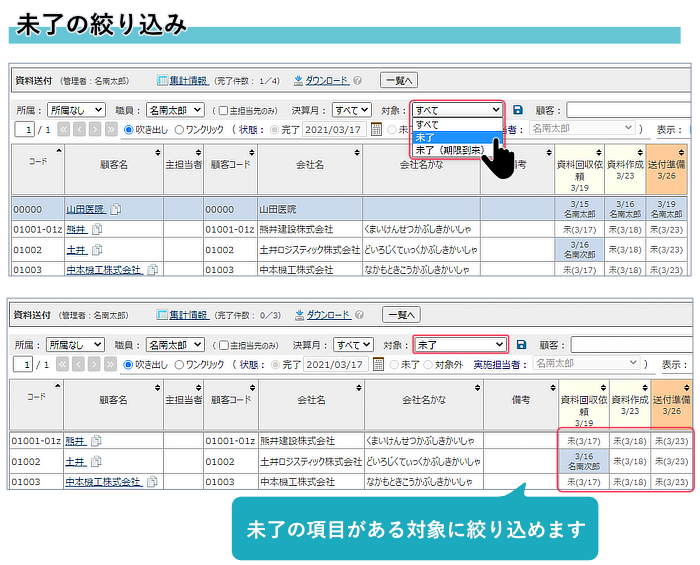Open the 所属 dropdown in the lower panel
Screen dimensions: 700x565
pos(75,344)
